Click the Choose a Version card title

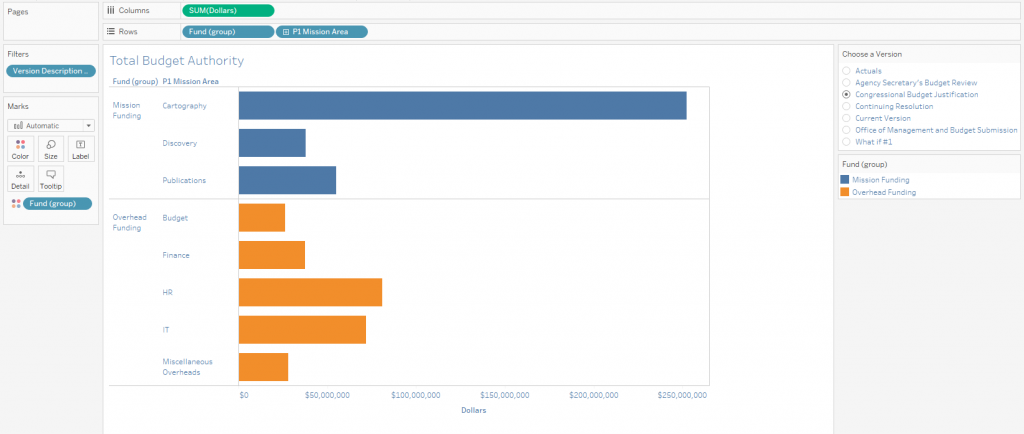click(x=873, y=54)
